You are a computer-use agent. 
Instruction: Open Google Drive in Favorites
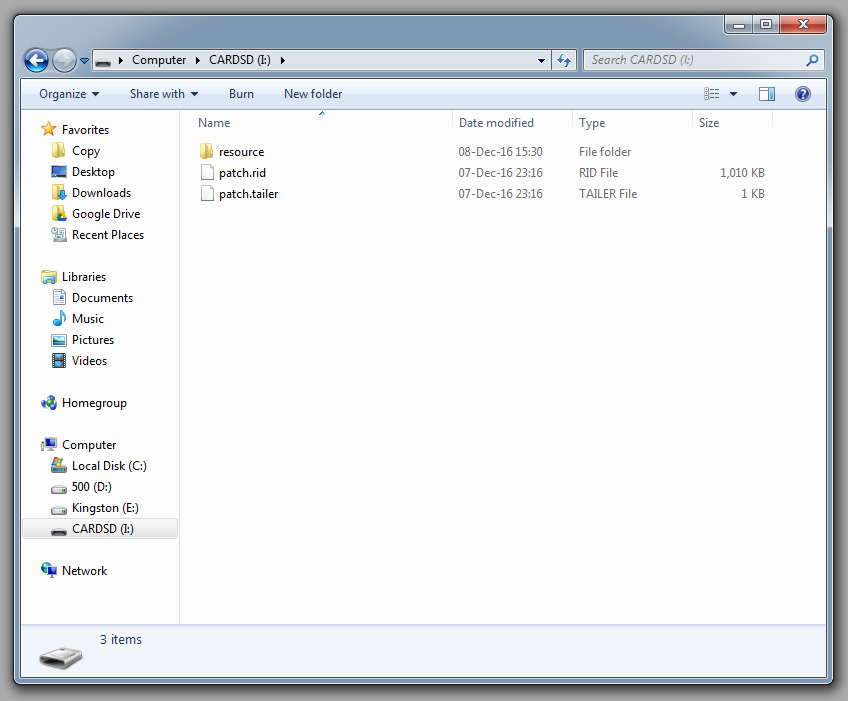(x=105, y=214)
